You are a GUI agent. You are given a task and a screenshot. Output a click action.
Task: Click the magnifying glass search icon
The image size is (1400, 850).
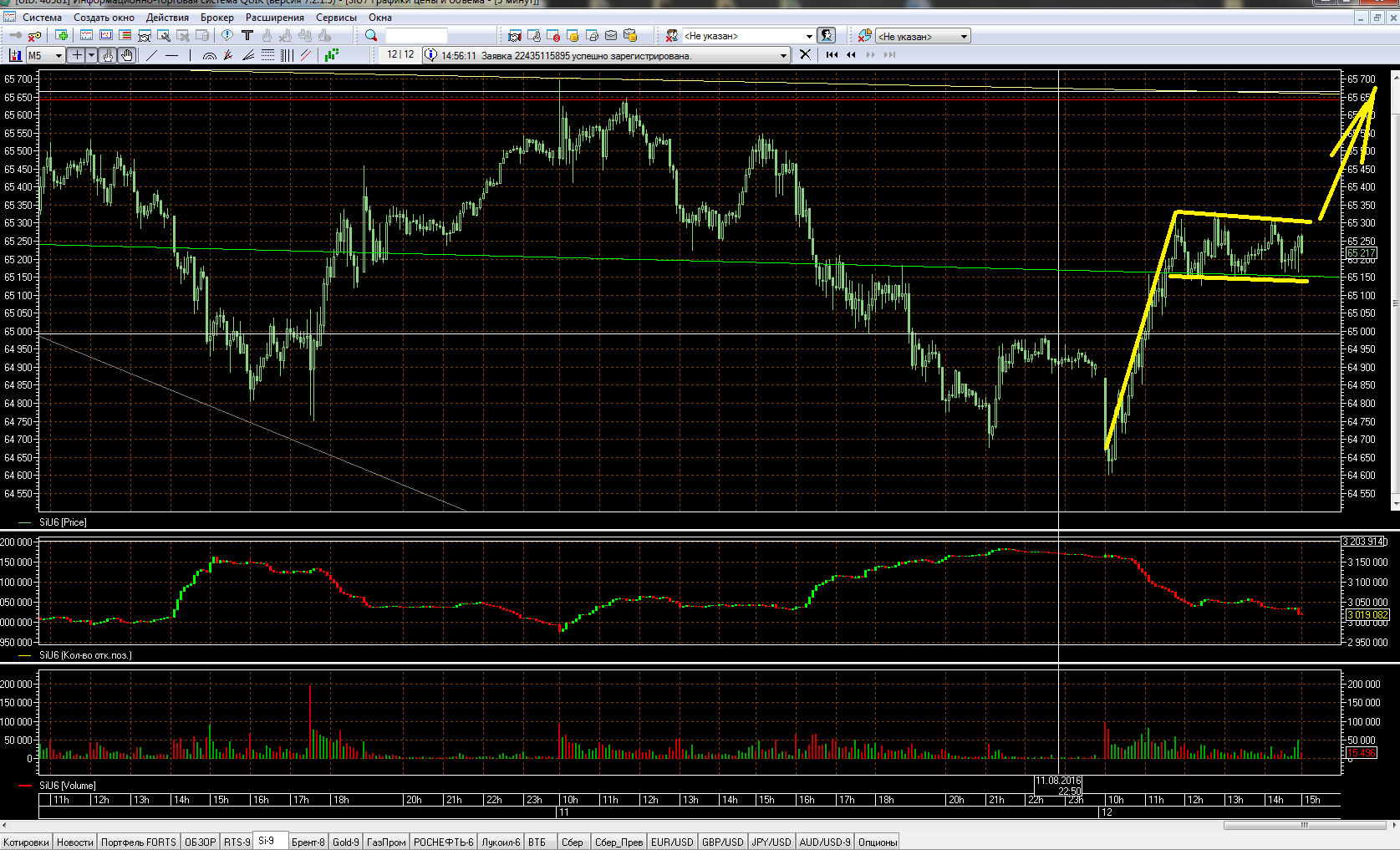point(371,35)
